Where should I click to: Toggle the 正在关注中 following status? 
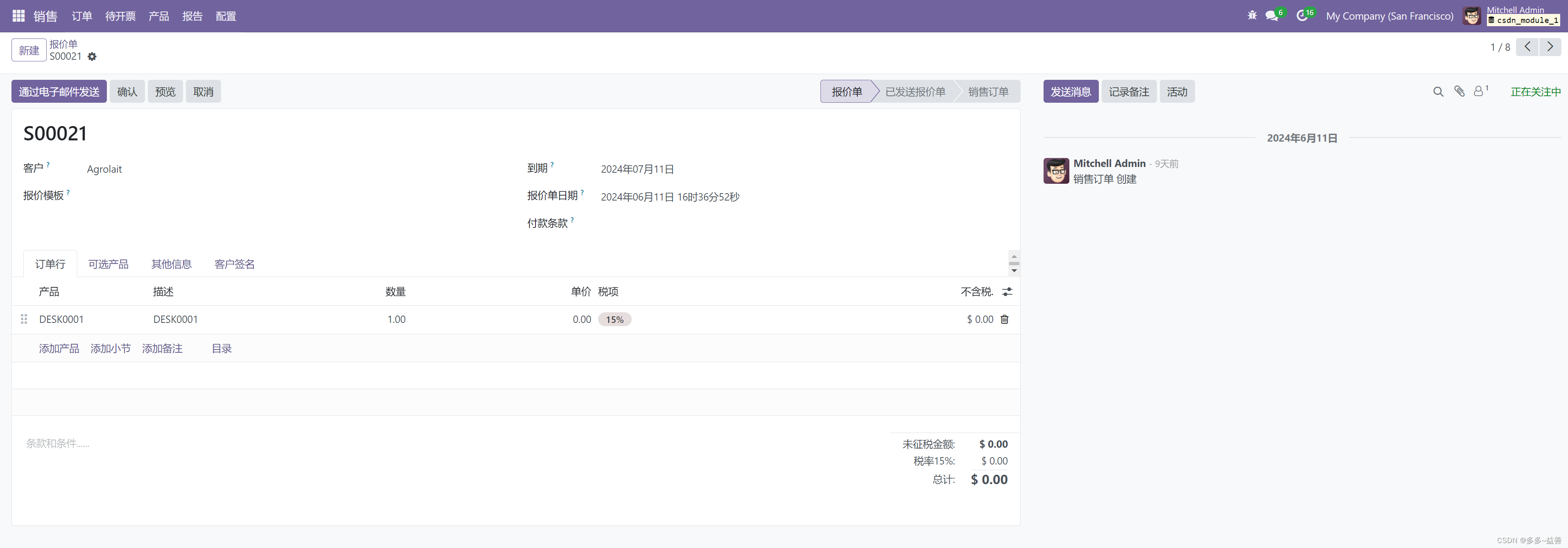tap(1535, 92)
